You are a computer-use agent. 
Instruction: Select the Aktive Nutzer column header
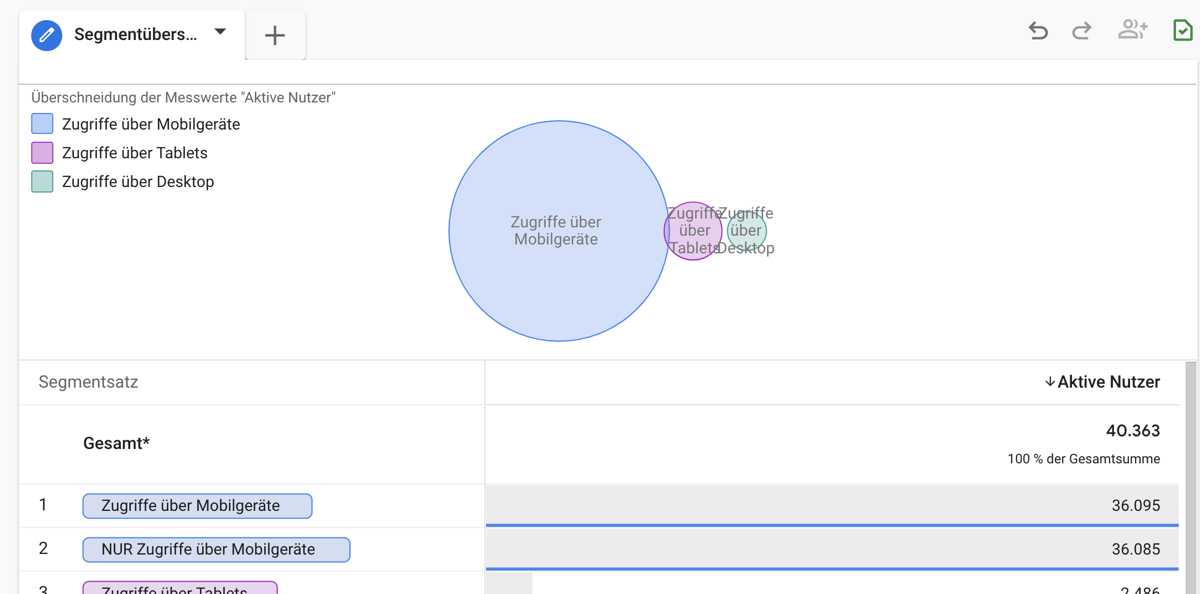(x=1108, y=381)
